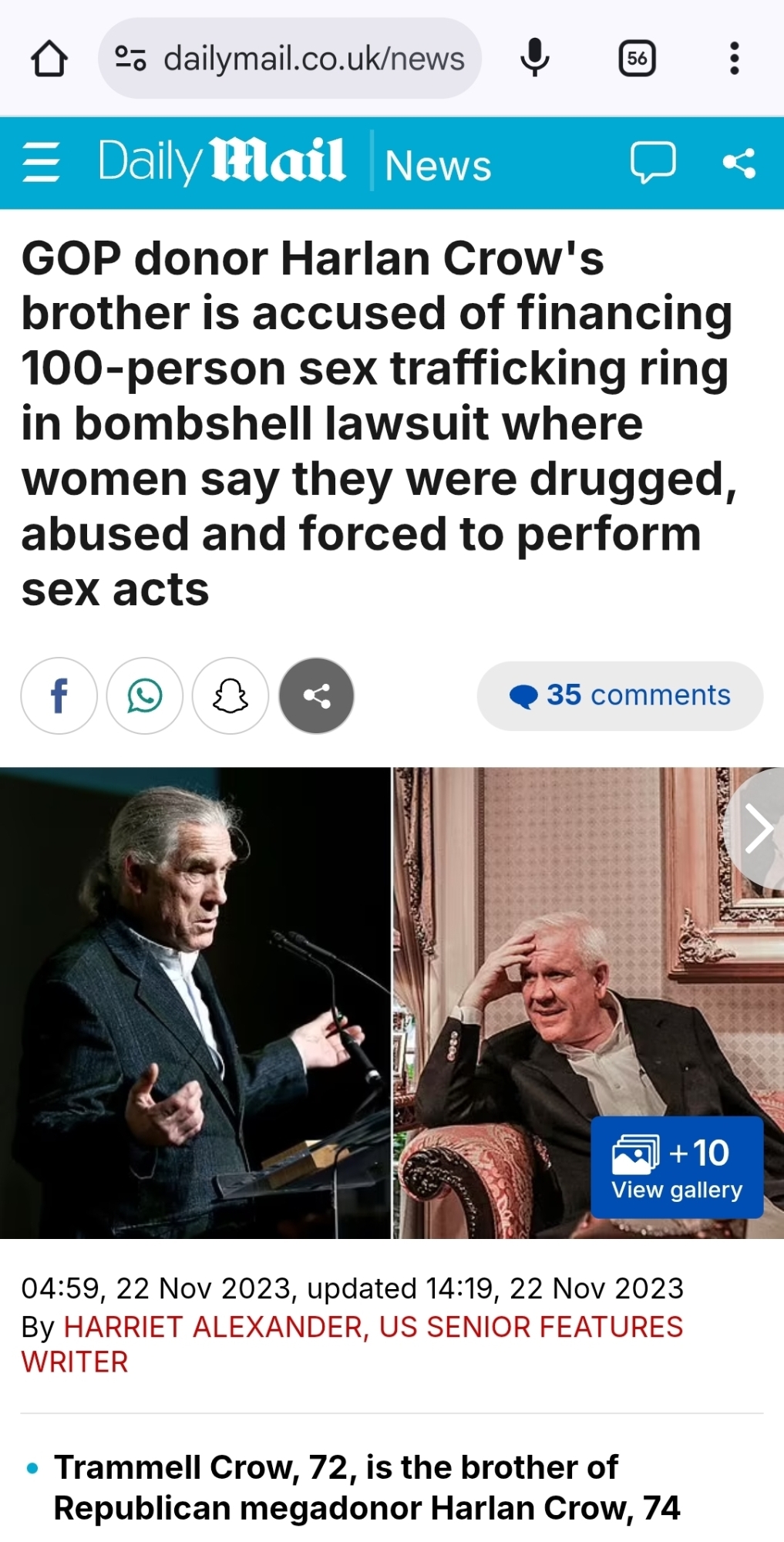
Task: Tap the browser home icon
Action: coord(49,59)
